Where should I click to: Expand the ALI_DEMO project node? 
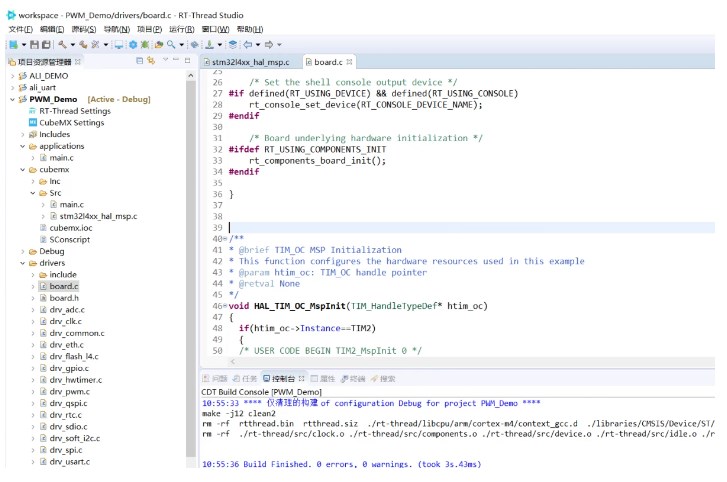point(12,76)
